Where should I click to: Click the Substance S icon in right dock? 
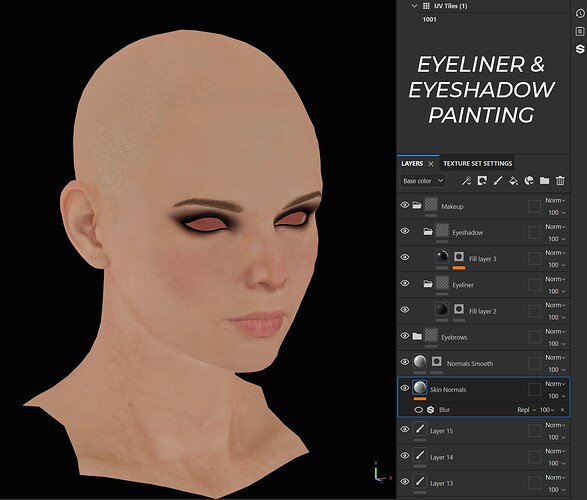(x=580, y=49)
